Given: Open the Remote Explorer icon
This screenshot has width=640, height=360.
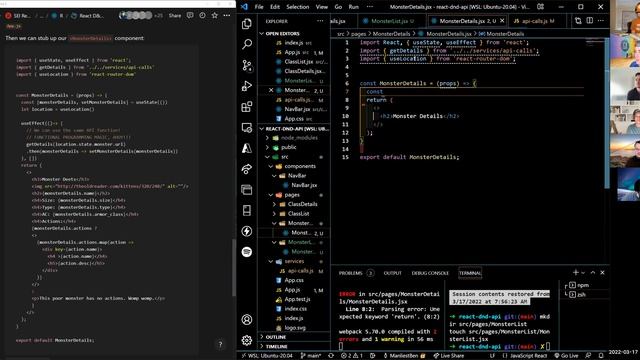Looking at the screenshot, I should pos(247,128).
